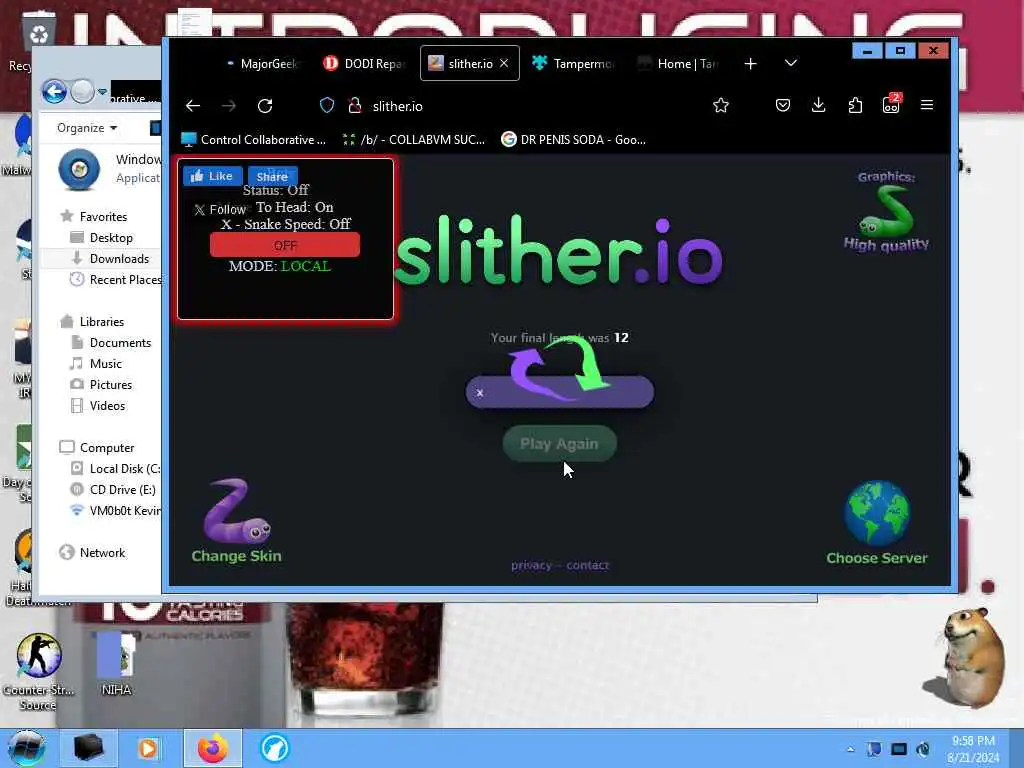Select the NIHA desktop file
The width and height of the screenshot is (1024, 768).
click(116, 664)
